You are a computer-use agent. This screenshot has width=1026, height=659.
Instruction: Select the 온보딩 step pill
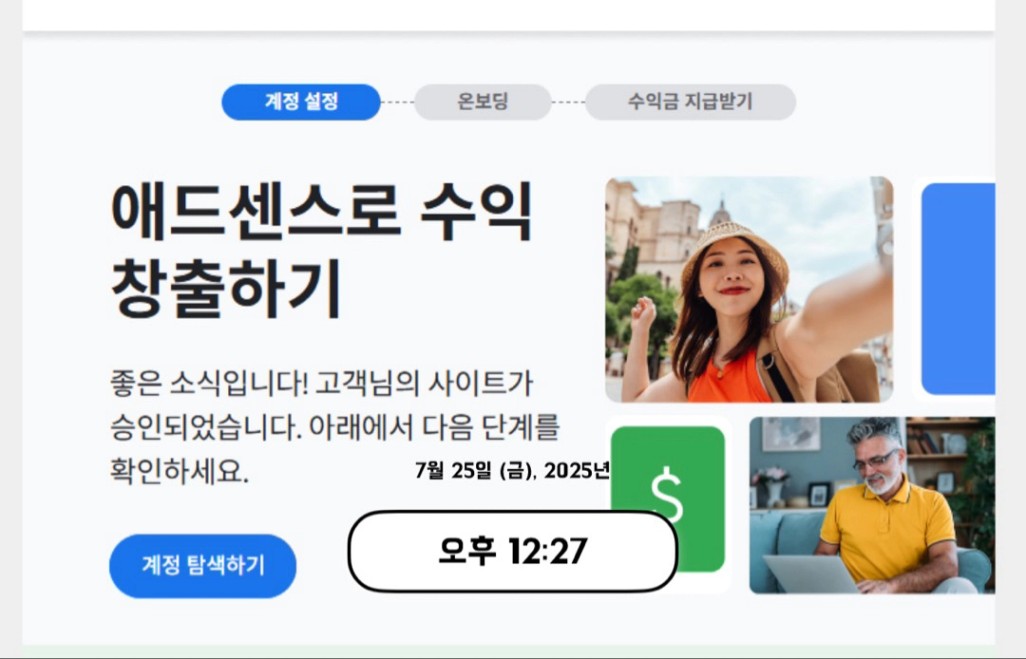(x=483, y=102)
